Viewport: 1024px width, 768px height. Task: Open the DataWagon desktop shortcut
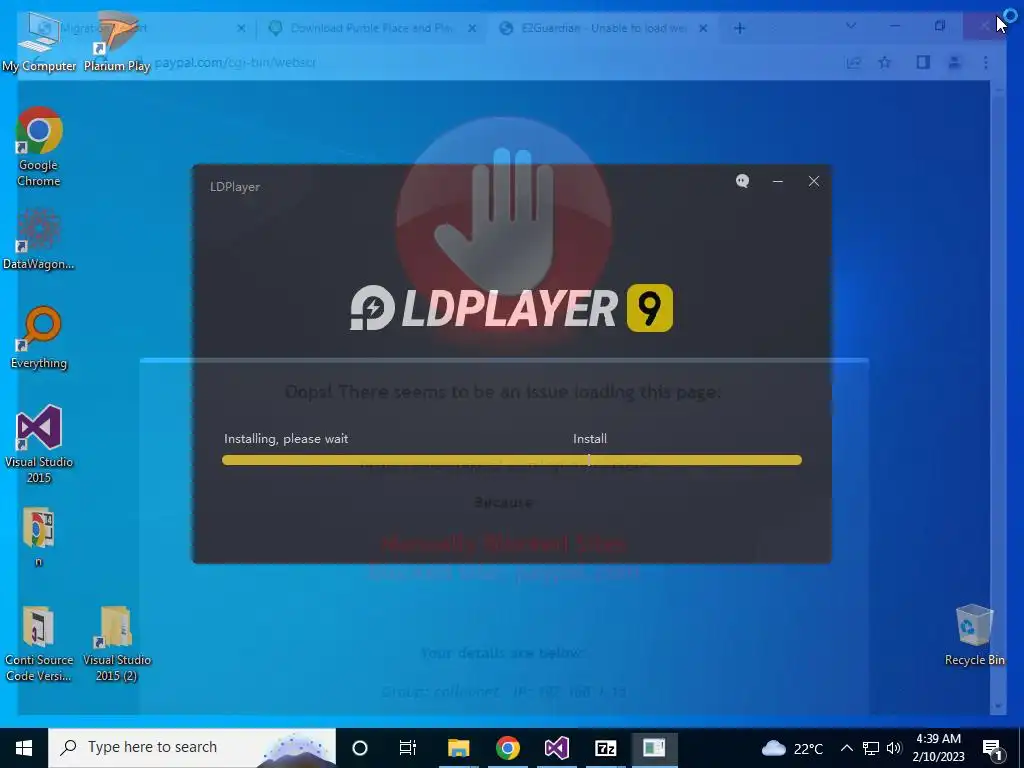39,239
